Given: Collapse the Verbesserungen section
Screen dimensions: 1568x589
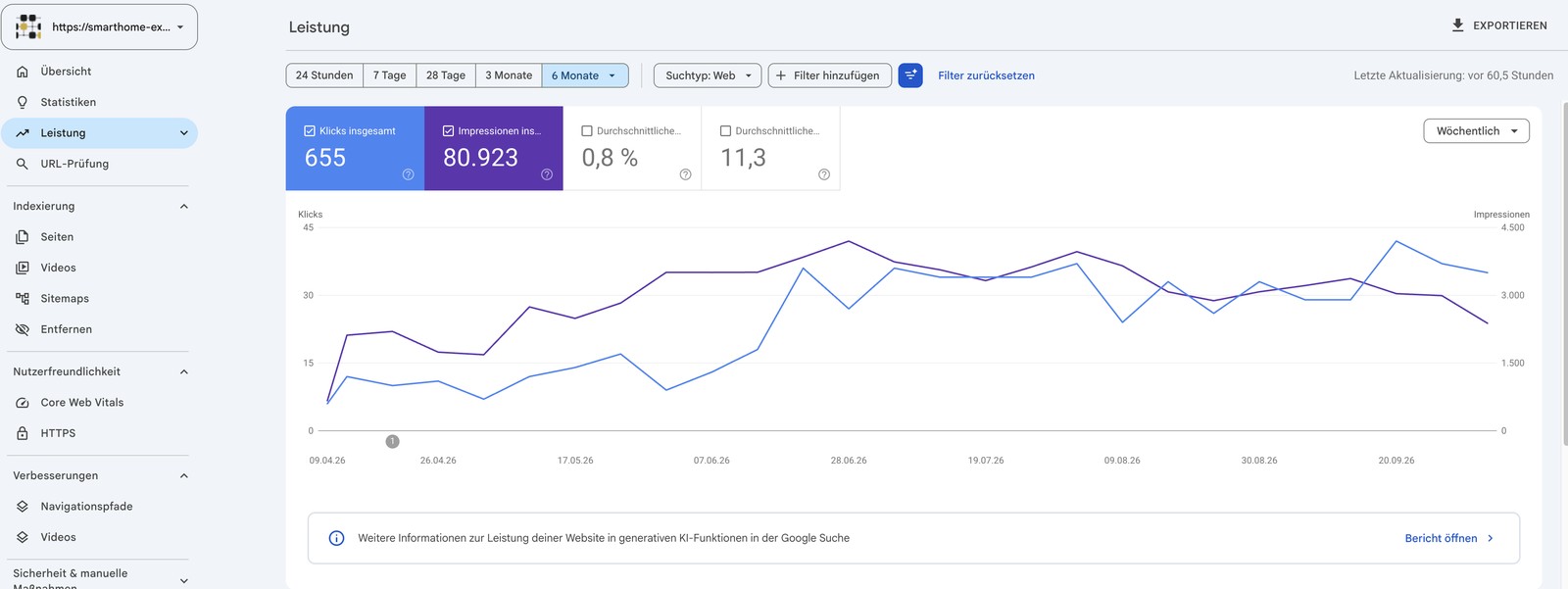Looking at the screenshot, I should [183, 476].
